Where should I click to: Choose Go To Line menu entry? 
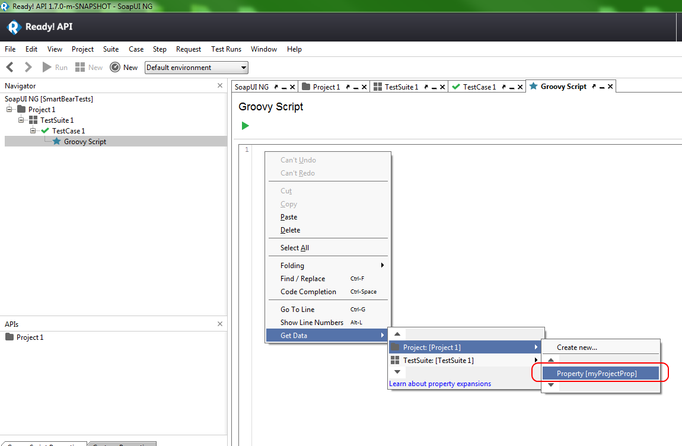coord(328,309)
